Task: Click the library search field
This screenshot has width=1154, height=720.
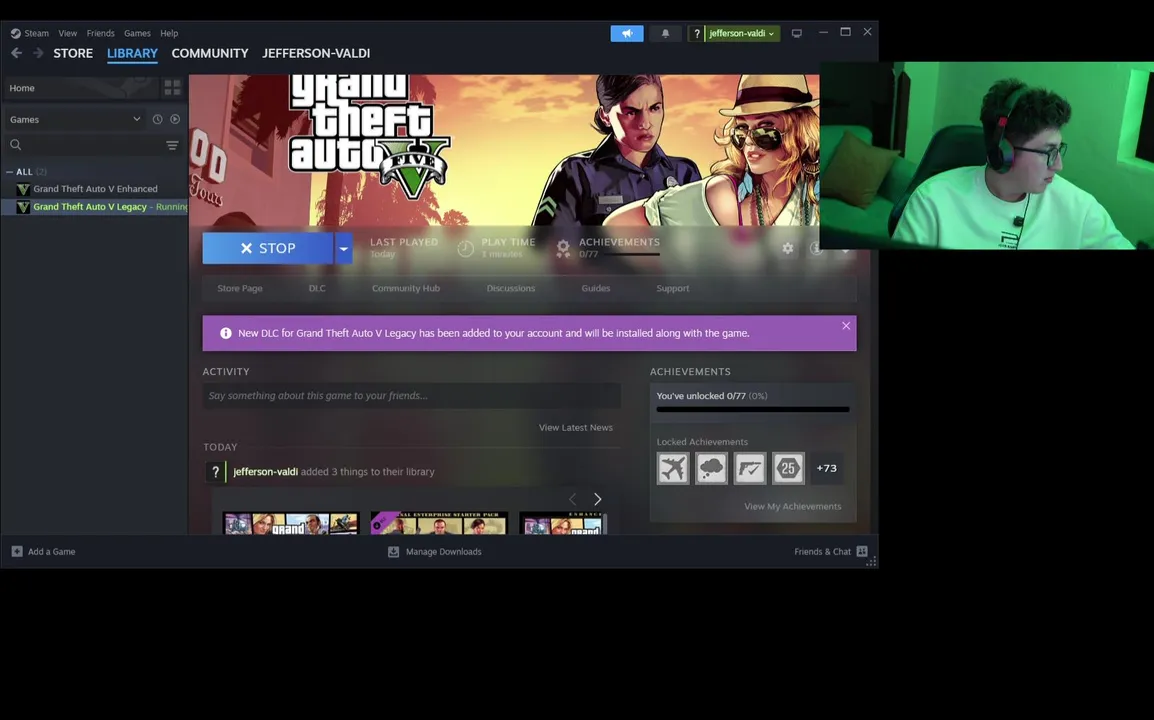Action: click(93, 145)
